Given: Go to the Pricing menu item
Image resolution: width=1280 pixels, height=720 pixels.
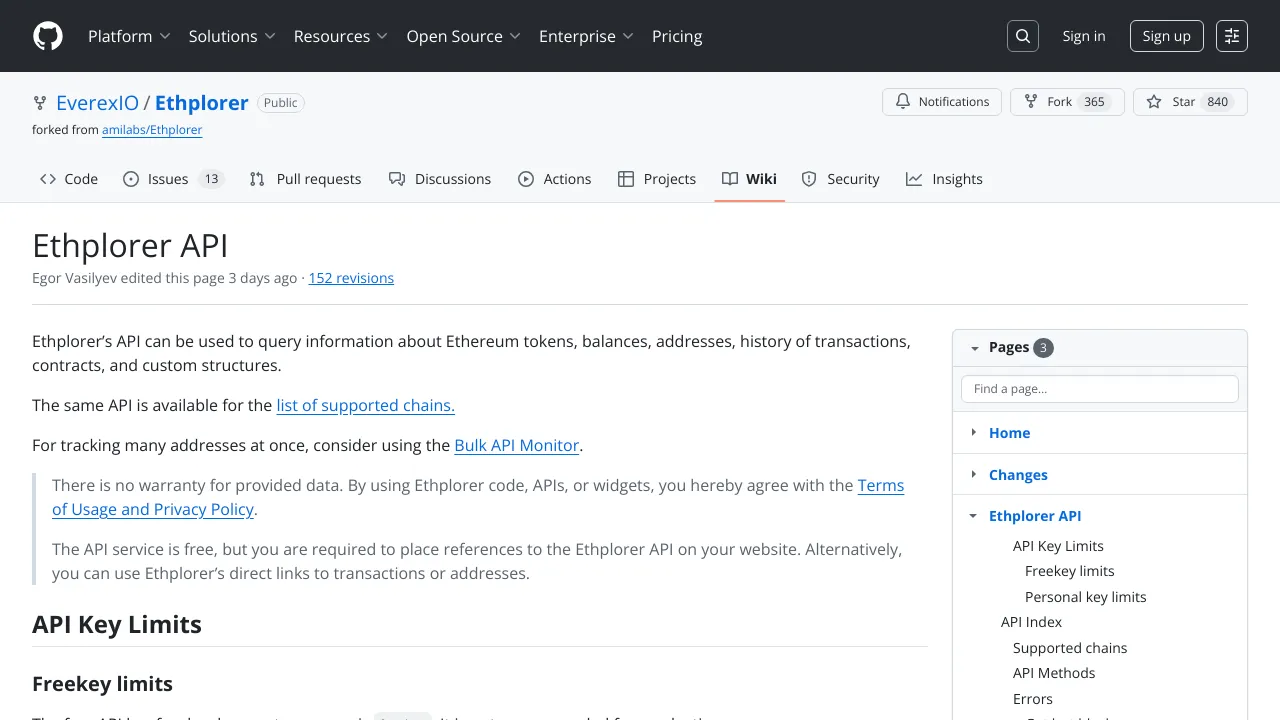Looking at the screenshot, I should click(677, 36).
